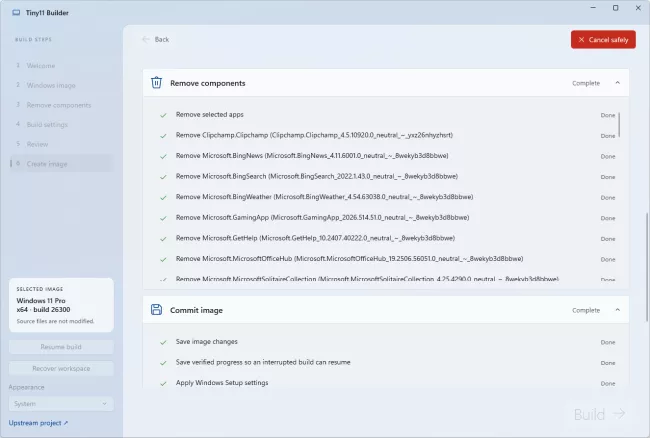
Task: Collapse the Commit image section chevron
Action: pyautogui.click(x=618, y=310)
